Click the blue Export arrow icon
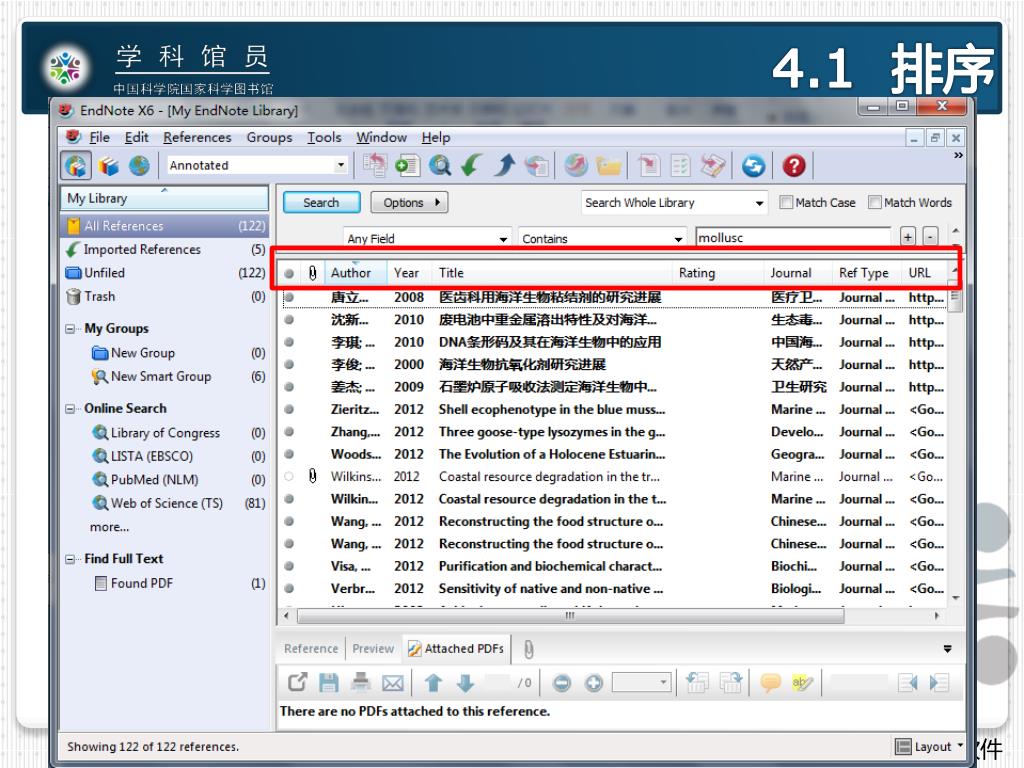This screenshot has width=1024, height=768. tap(504, 166)
